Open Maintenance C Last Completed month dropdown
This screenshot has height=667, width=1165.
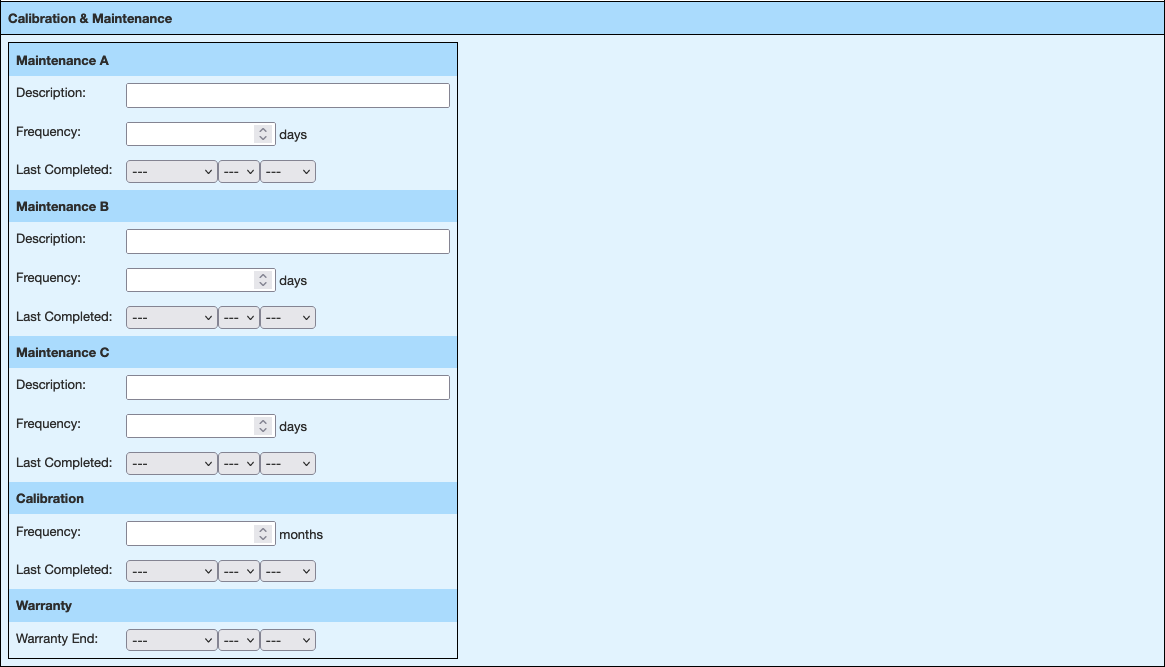(171, 464)
